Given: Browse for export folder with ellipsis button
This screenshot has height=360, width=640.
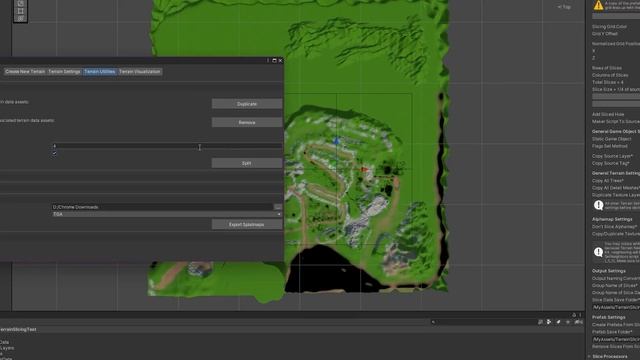Looking at the screenshot, I should pos(278,207).
